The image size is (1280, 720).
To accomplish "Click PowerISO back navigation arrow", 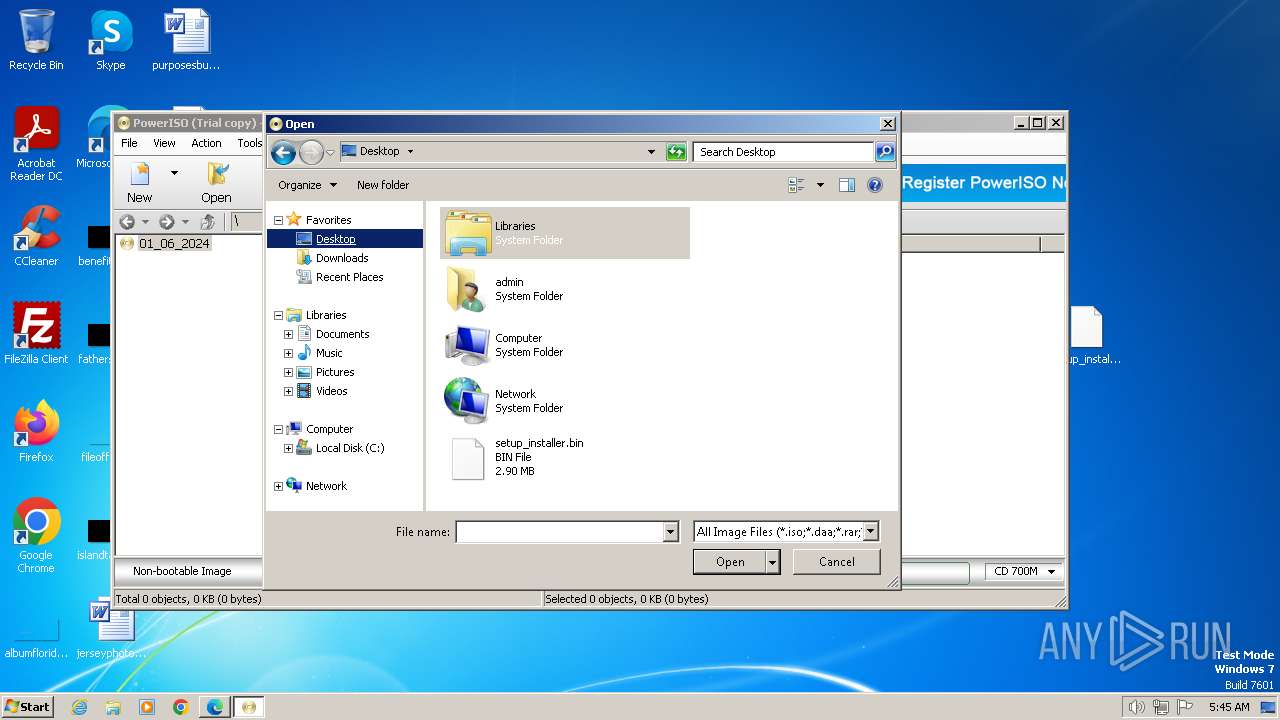I will point(127,222).
